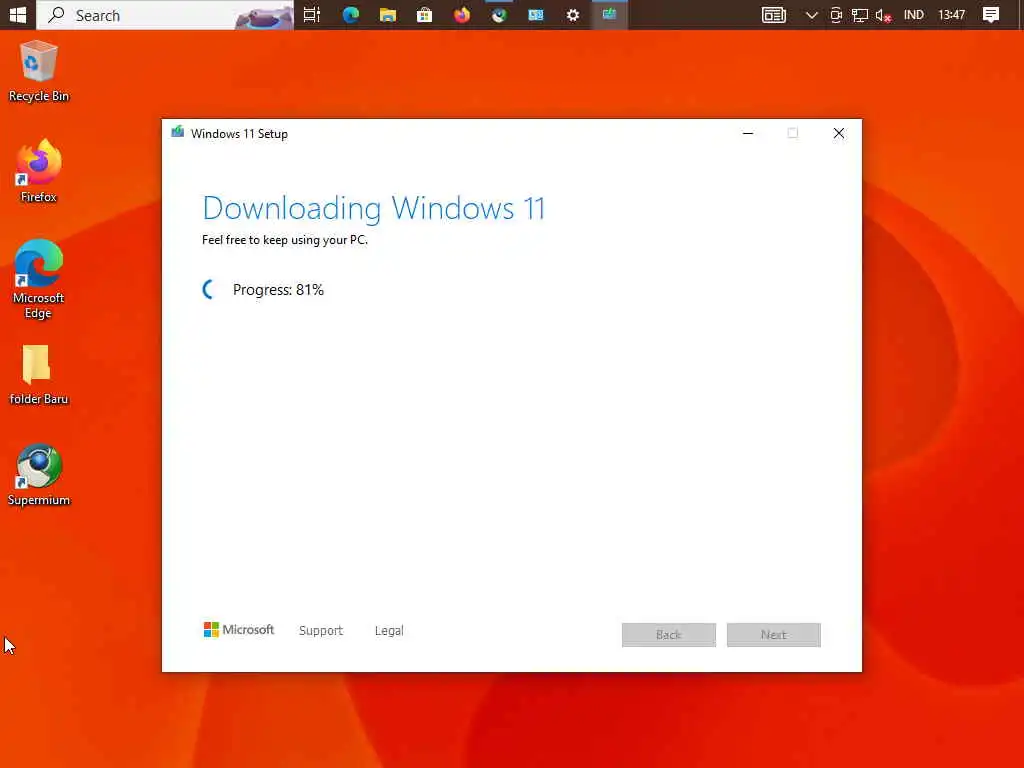The image size is (1024, 768).
Task: Click the Progress: 81% text
Action: [278, 289]
